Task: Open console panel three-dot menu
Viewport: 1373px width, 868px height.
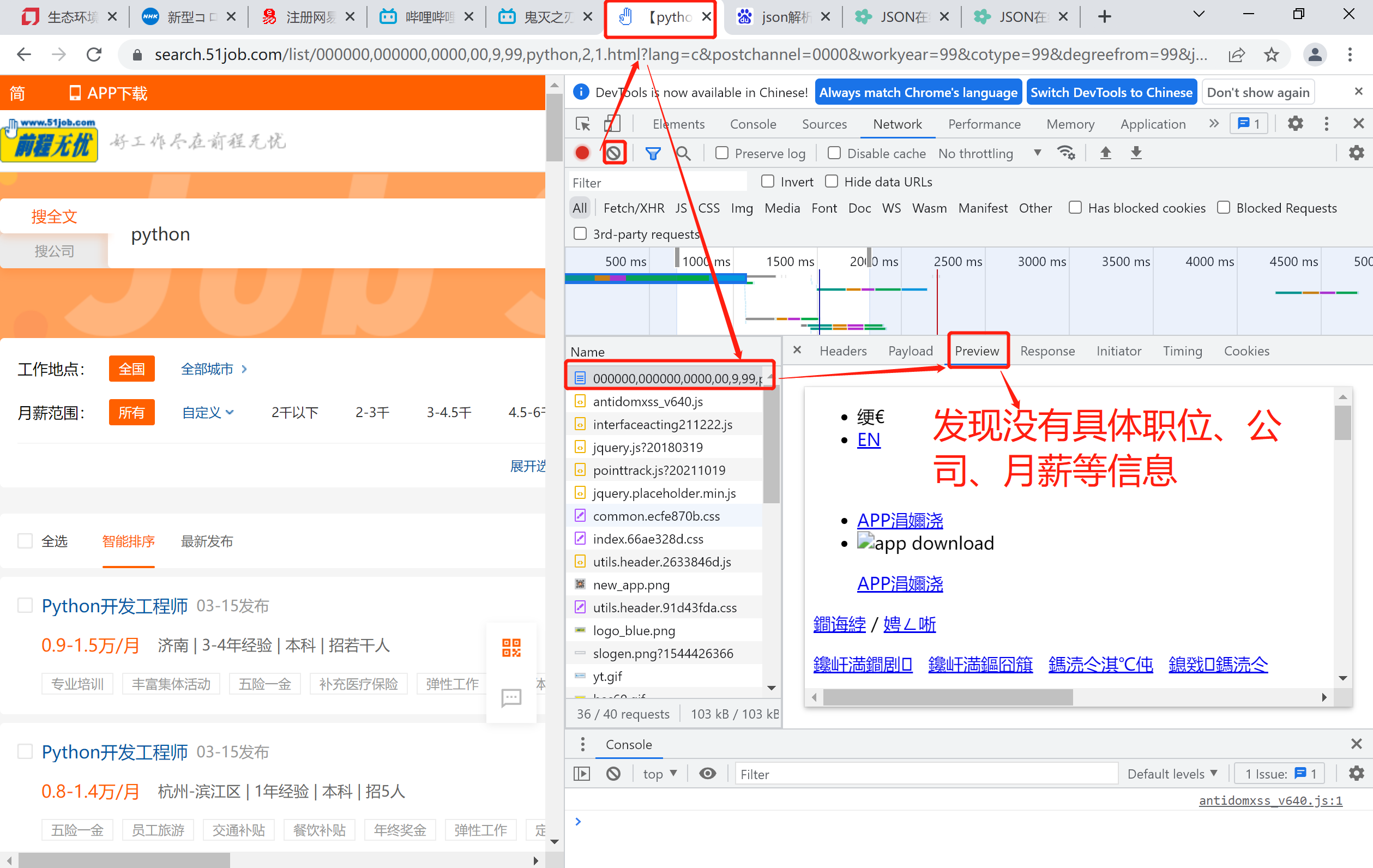Action: click(x=582, y=744)
